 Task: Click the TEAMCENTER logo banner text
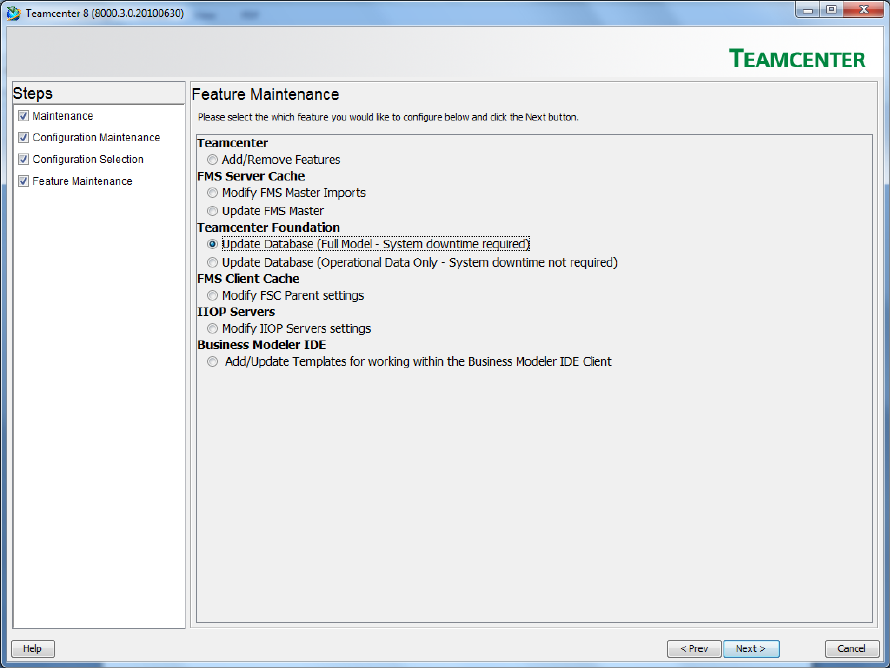point(797,59)
